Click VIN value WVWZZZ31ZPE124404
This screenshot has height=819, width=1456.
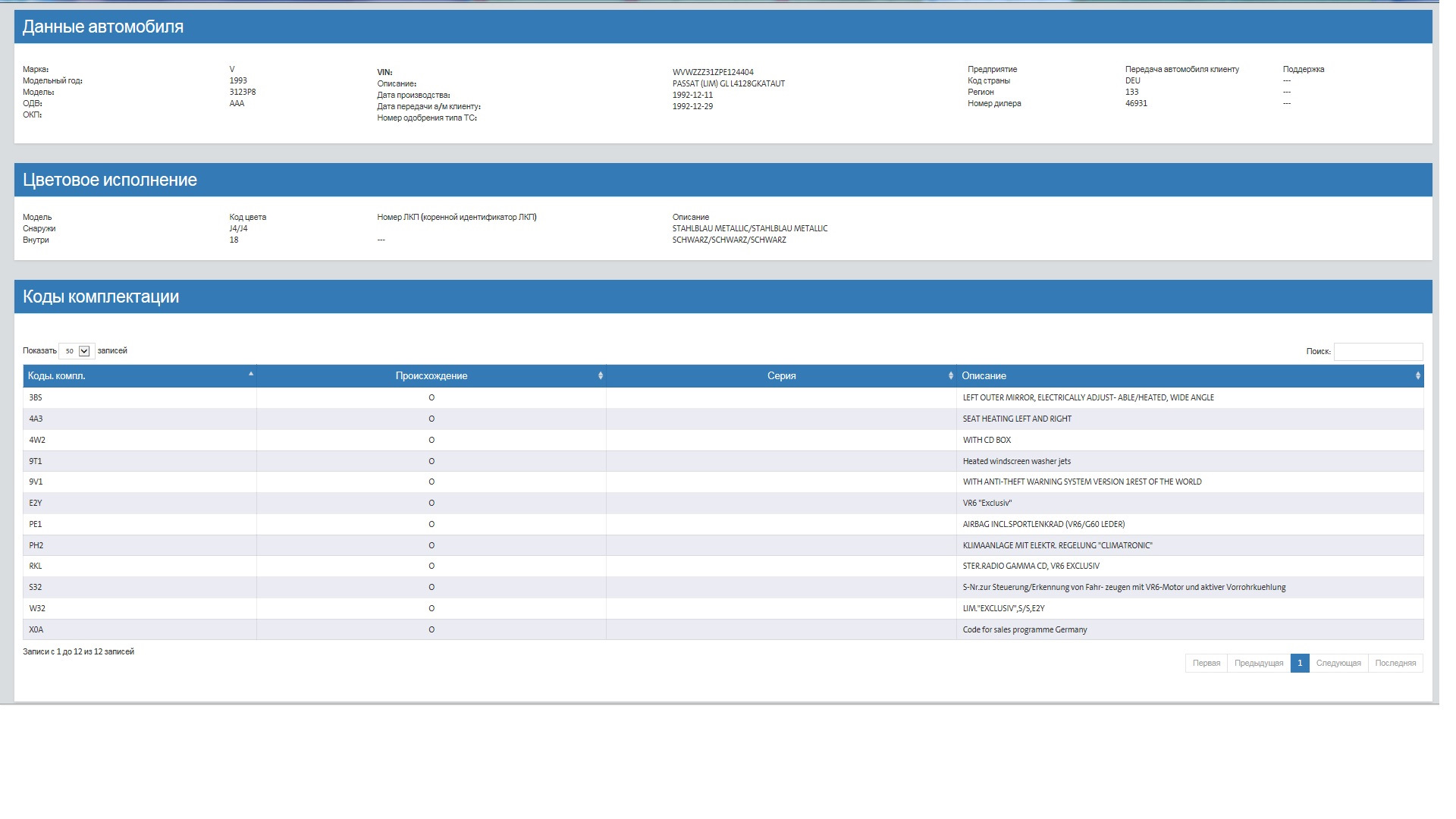(713, 72)
